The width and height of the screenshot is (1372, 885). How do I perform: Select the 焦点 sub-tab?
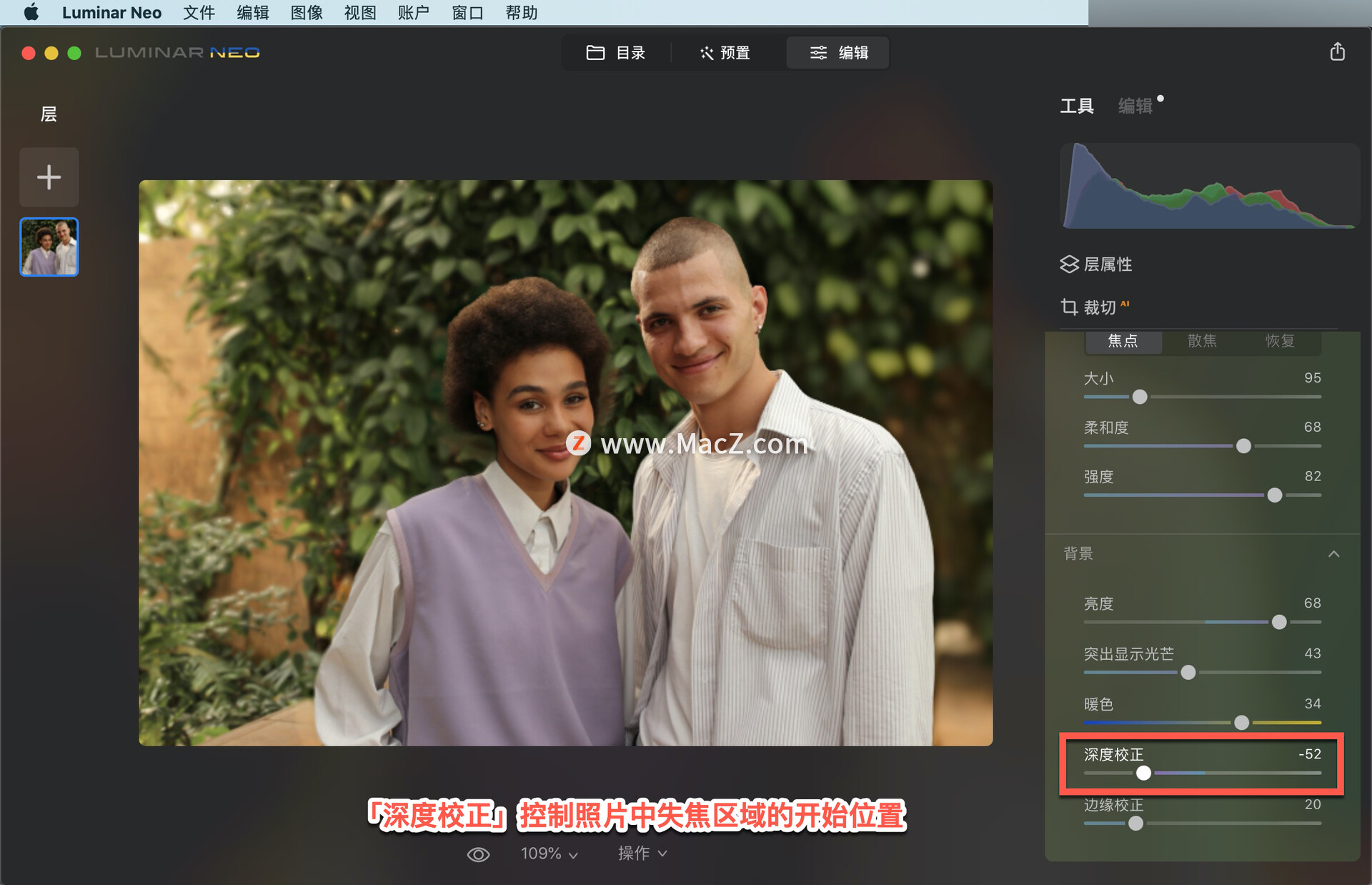pyautogui.click(x=1123, y=340)
